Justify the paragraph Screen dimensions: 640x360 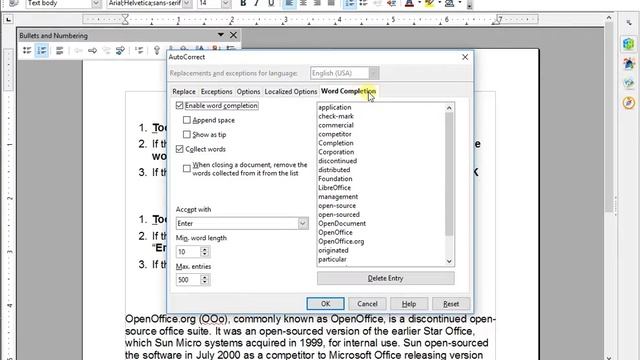pos(331,3)
